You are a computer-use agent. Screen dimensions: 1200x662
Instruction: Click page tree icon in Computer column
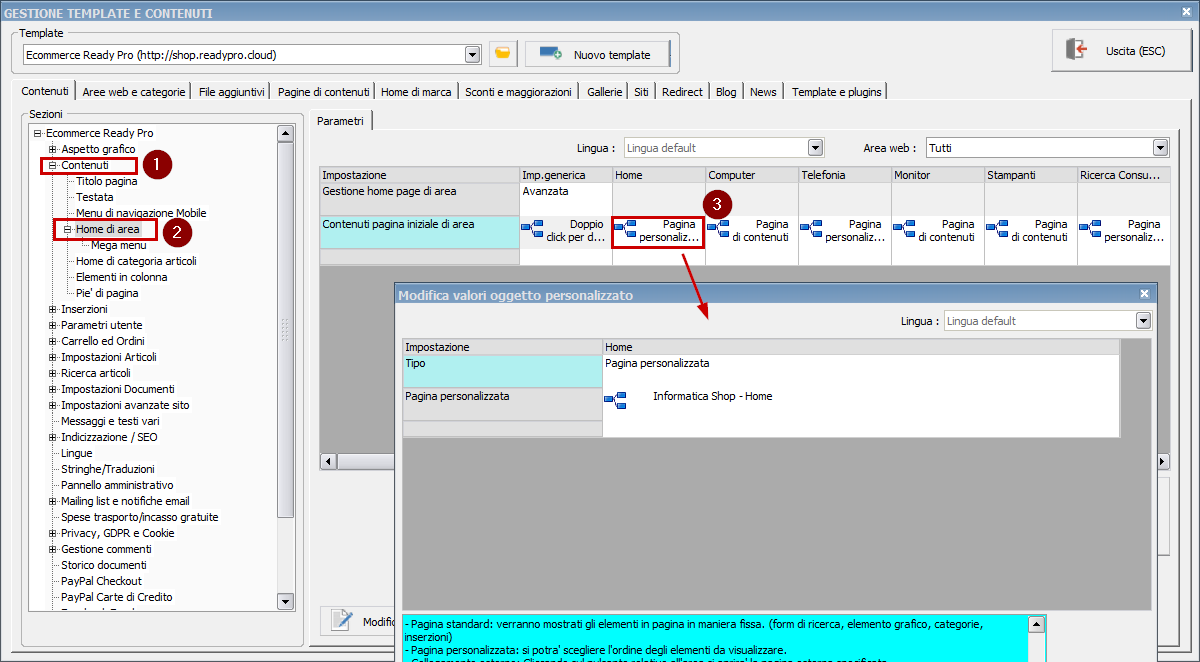pos(718,231)
